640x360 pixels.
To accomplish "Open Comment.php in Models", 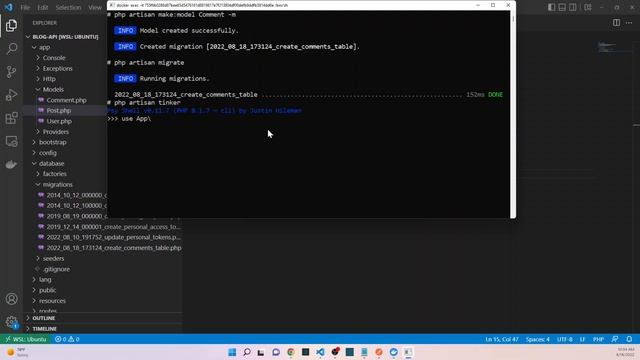I will click(66, 100).
